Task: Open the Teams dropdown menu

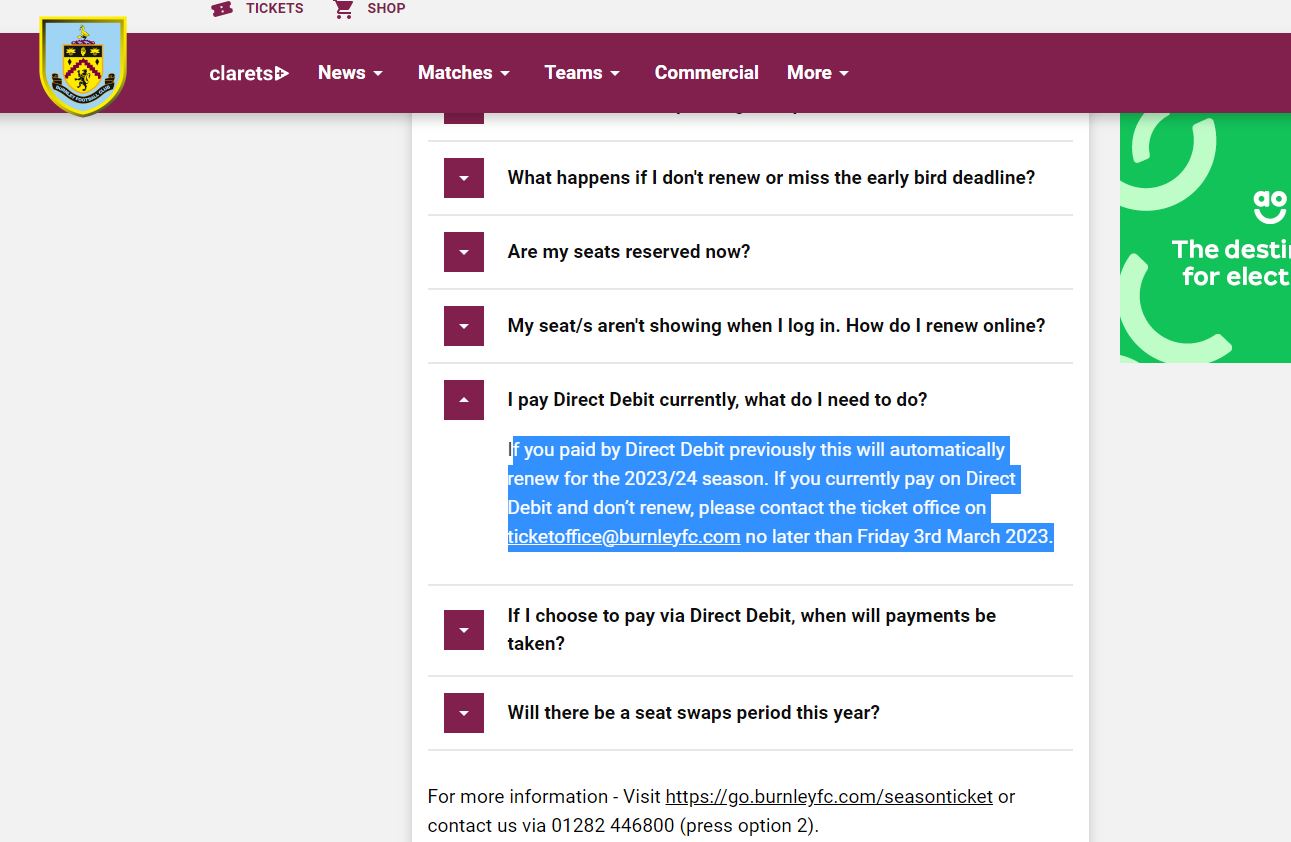Action: 582,73
